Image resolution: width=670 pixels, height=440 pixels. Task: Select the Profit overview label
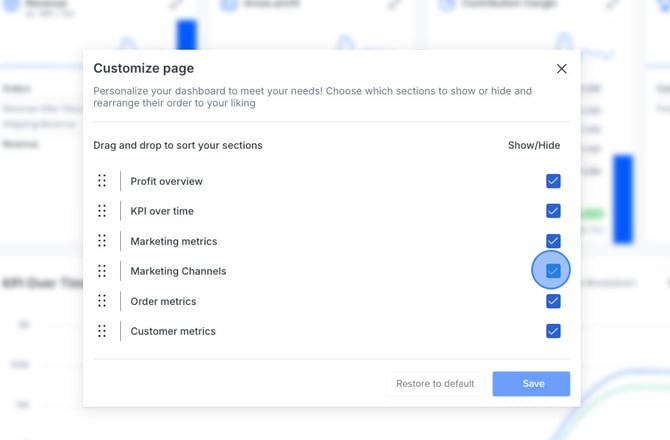[x=166, y=181]
